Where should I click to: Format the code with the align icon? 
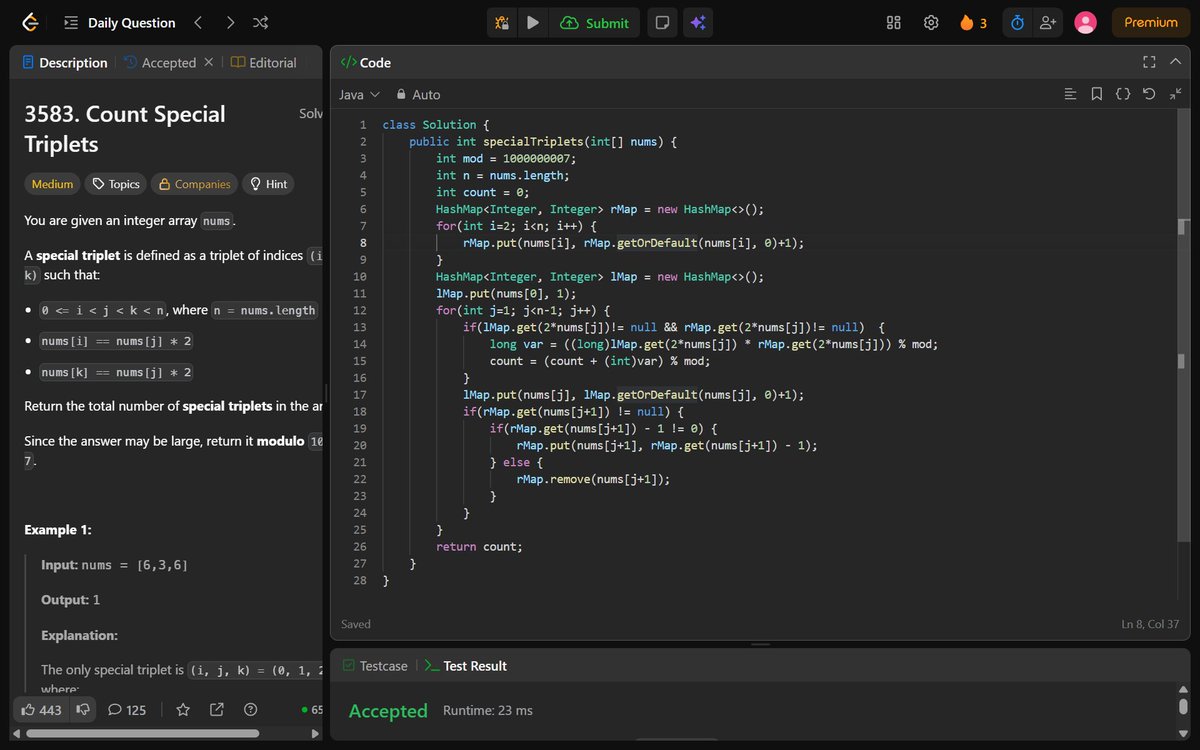point(1070,94)
